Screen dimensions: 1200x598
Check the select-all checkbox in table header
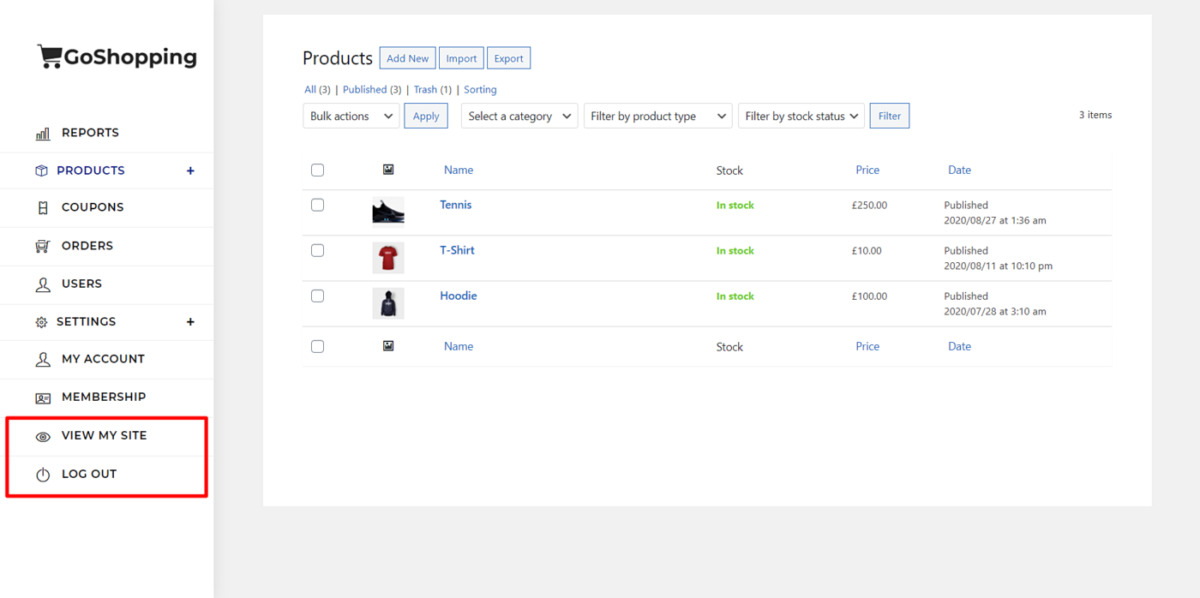coord(317,170)
